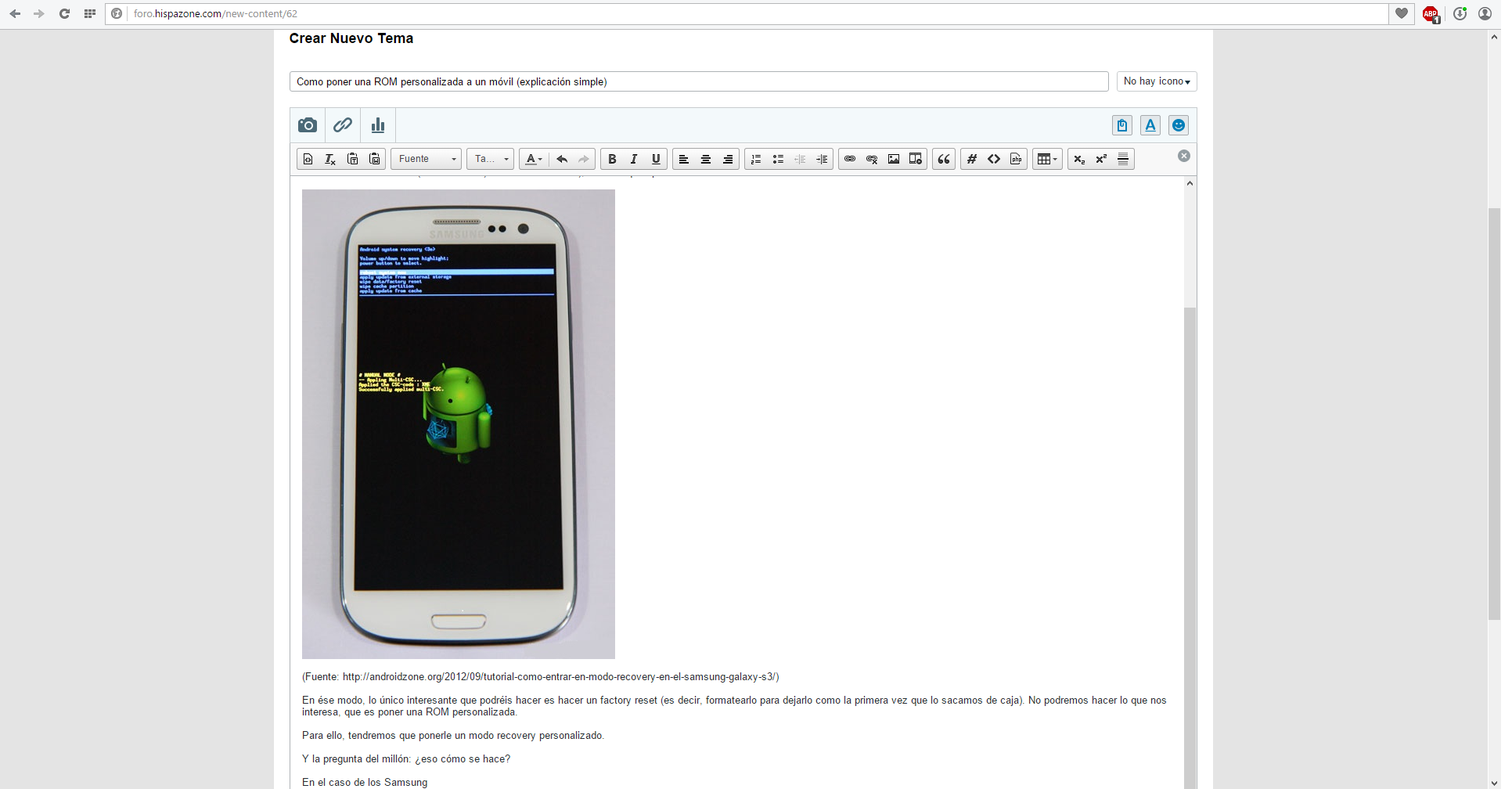Screen dimensions: 1512x789
Task: Click the remove format icon
Action: (x=330, y=159)
